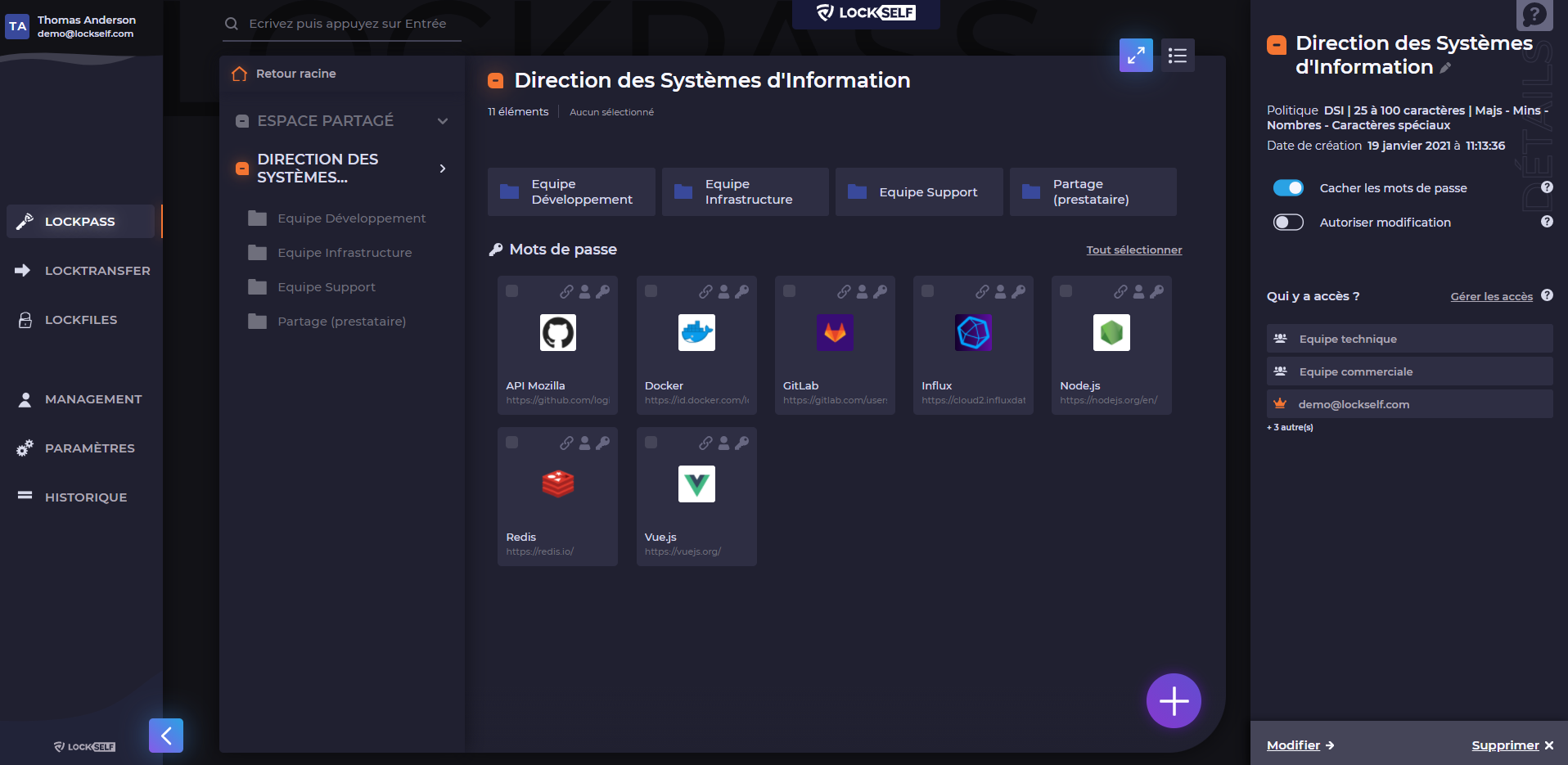Screen dimensions: 1568x765
Task: Click the Redis red stack icon
Action: coord(557,484)
